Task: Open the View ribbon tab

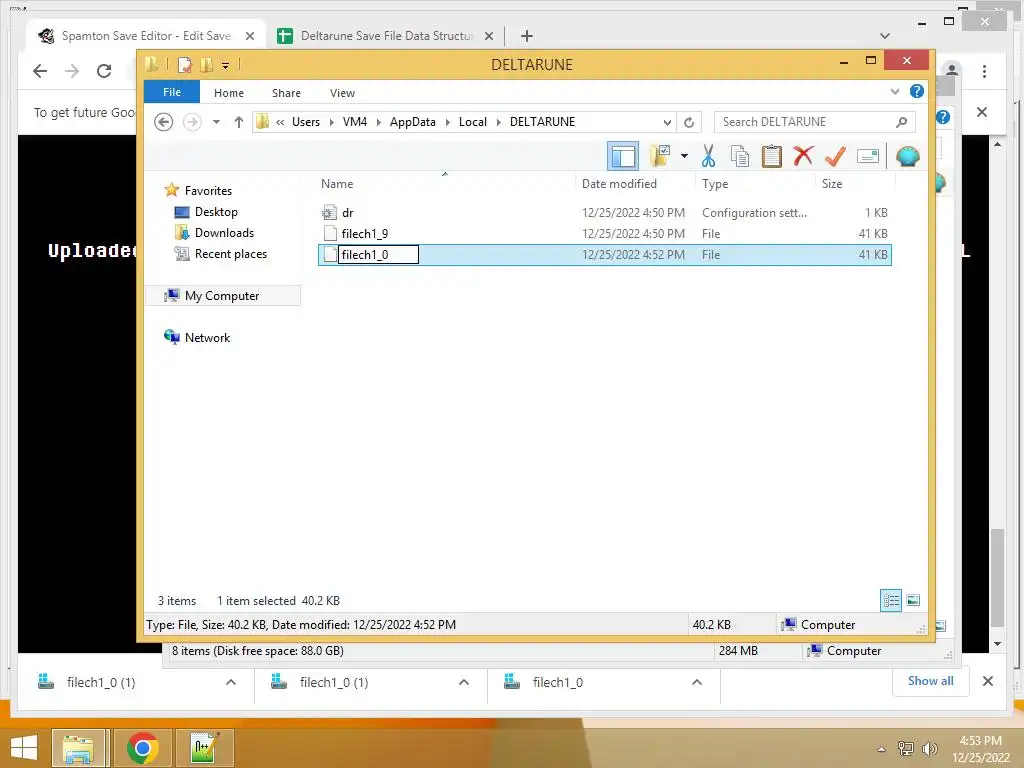Action: pos(342,93)
